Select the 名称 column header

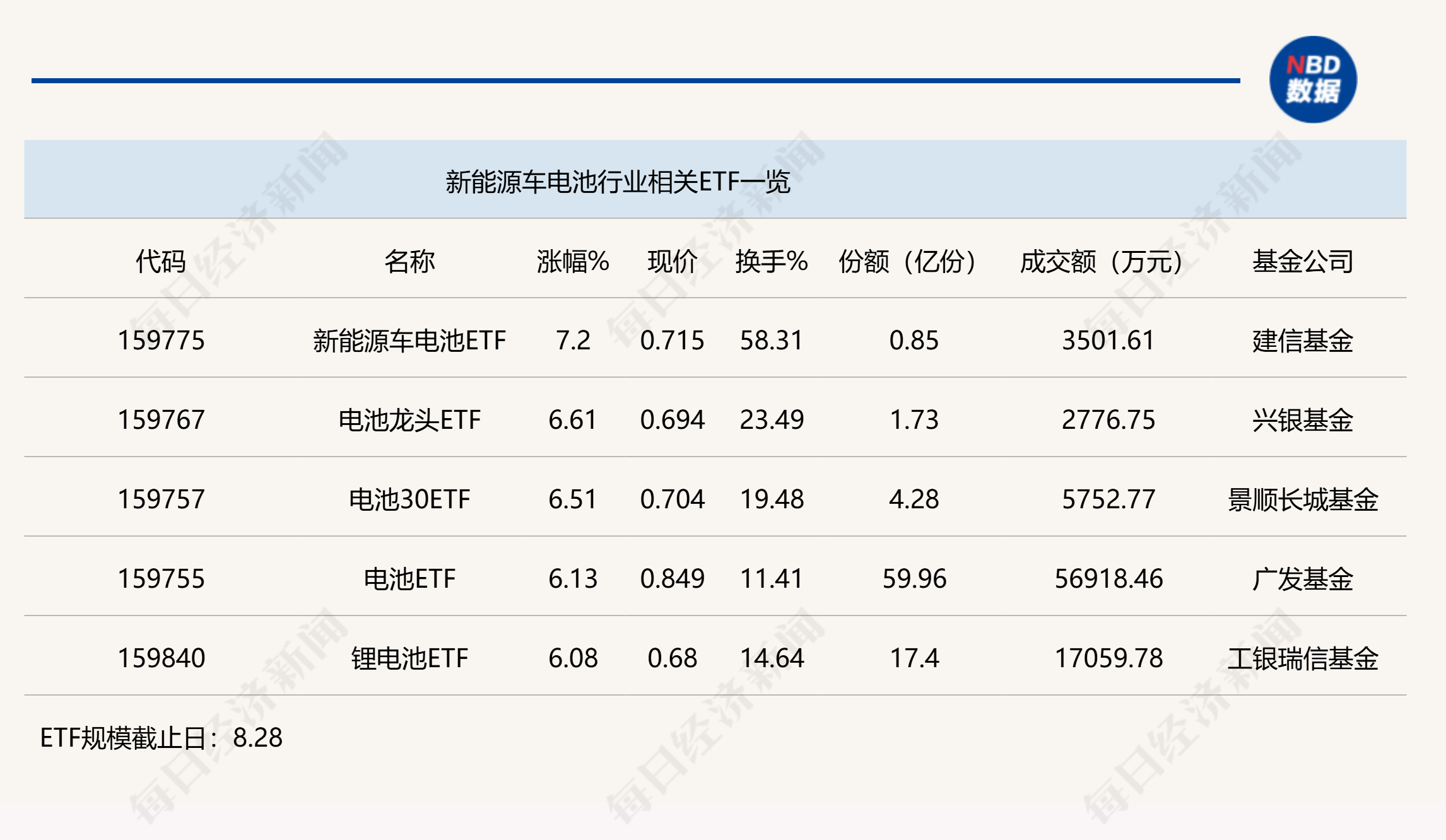point(409,261)
